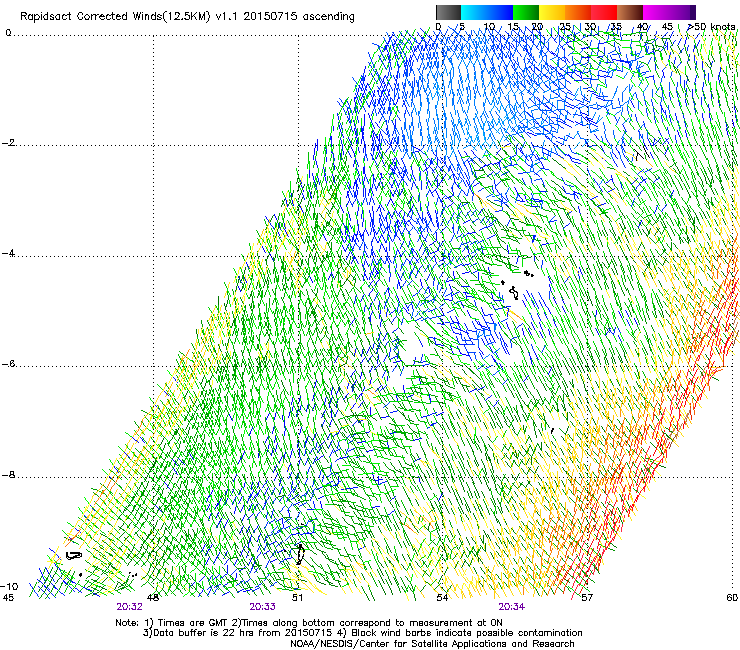Click the longitude label 51
The height and width of the screenshot is (650, 740).
(x=297, y=598)
